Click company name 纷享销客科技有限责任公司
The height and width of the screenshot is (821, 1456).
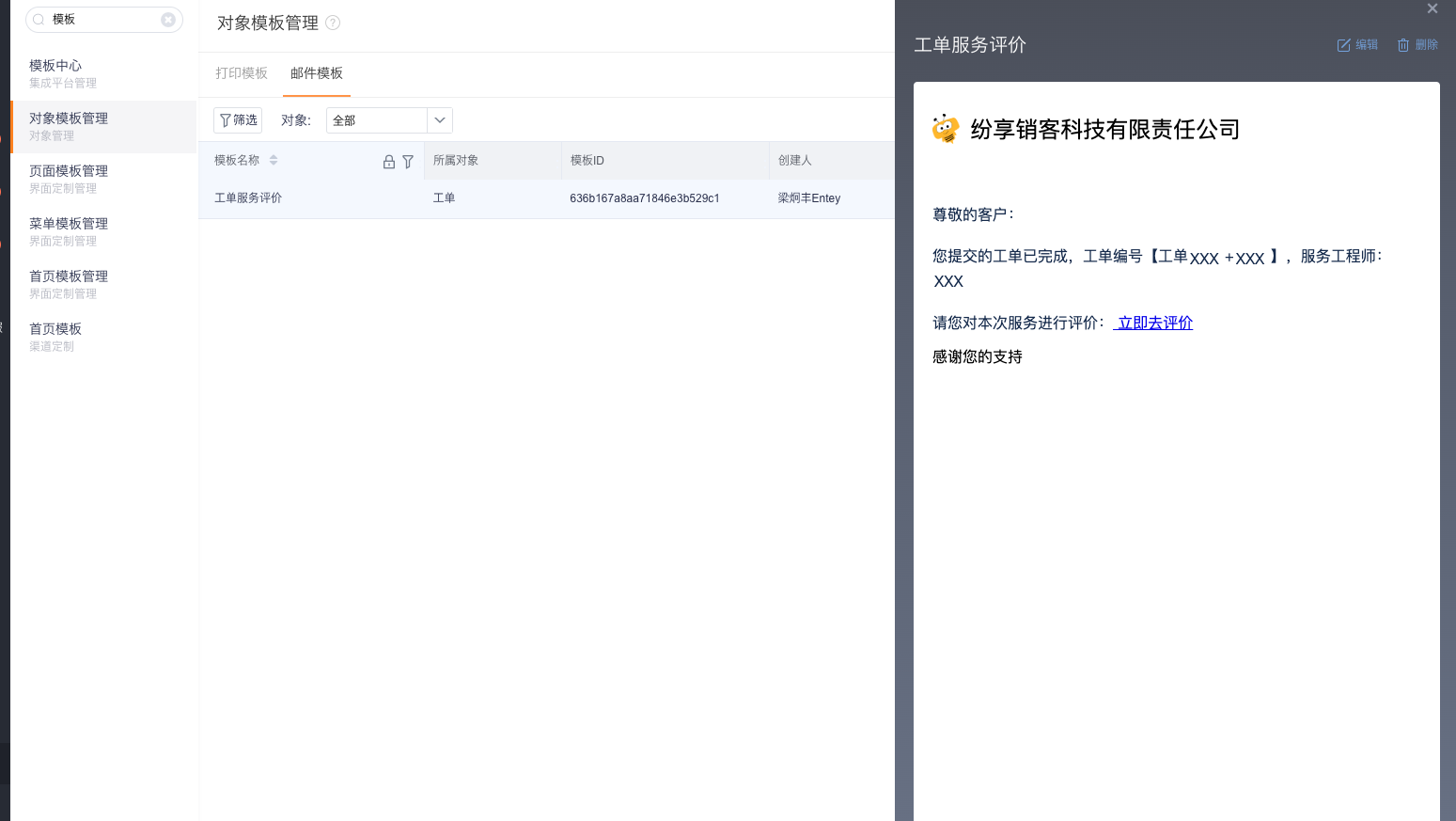pyautogui.click(x=1105, y=130)
